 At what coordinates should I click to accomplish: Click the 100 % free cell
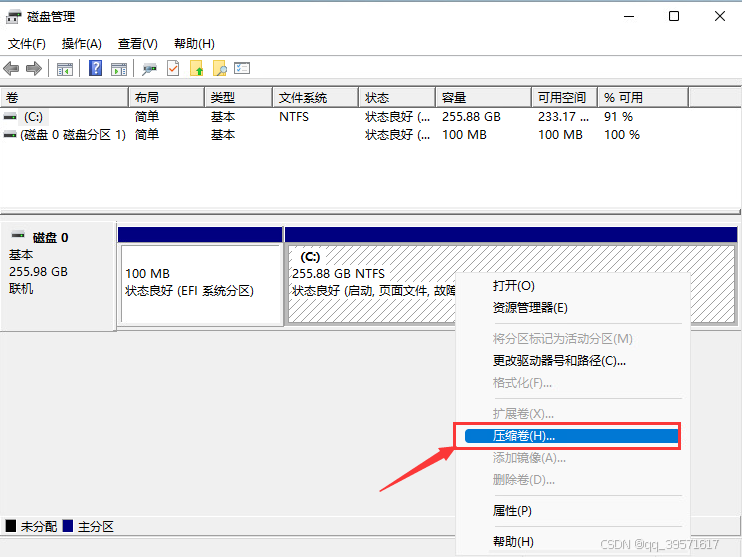(x=622, y=135)
